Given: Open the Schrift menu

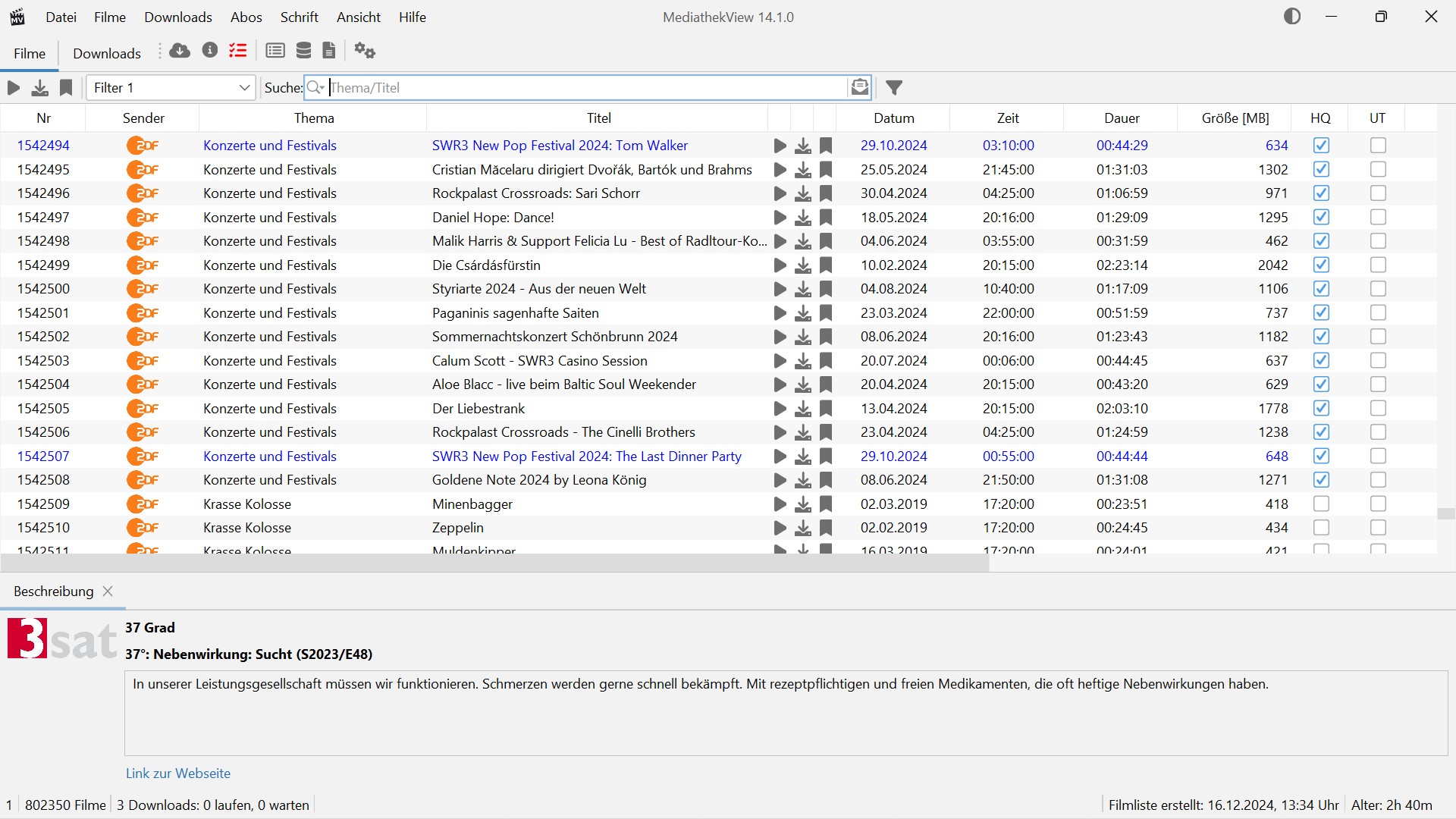Looking at the screenshot, I should [x=300, y=17].
